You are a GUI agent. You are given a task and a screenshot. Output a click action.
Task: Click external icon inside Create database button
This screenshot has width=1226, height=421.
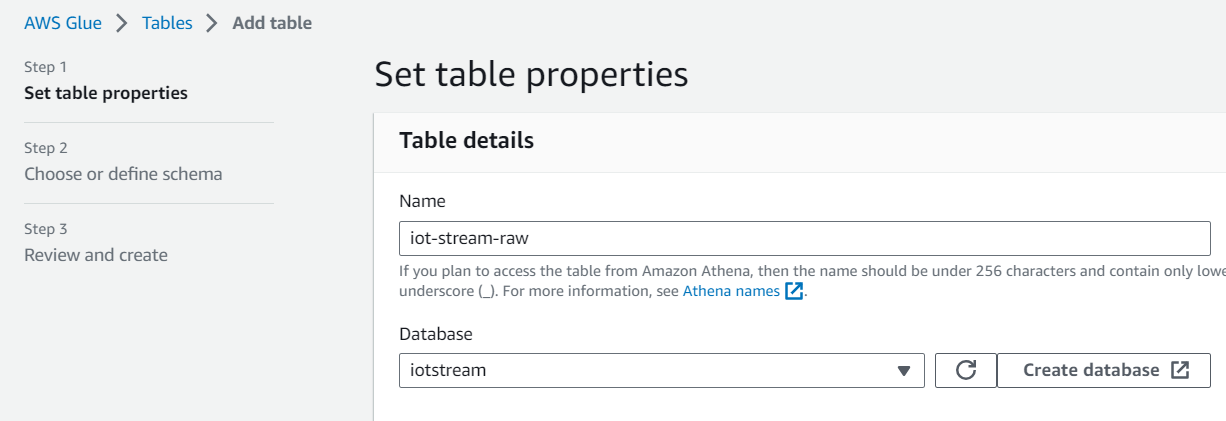click(1180, 370)
